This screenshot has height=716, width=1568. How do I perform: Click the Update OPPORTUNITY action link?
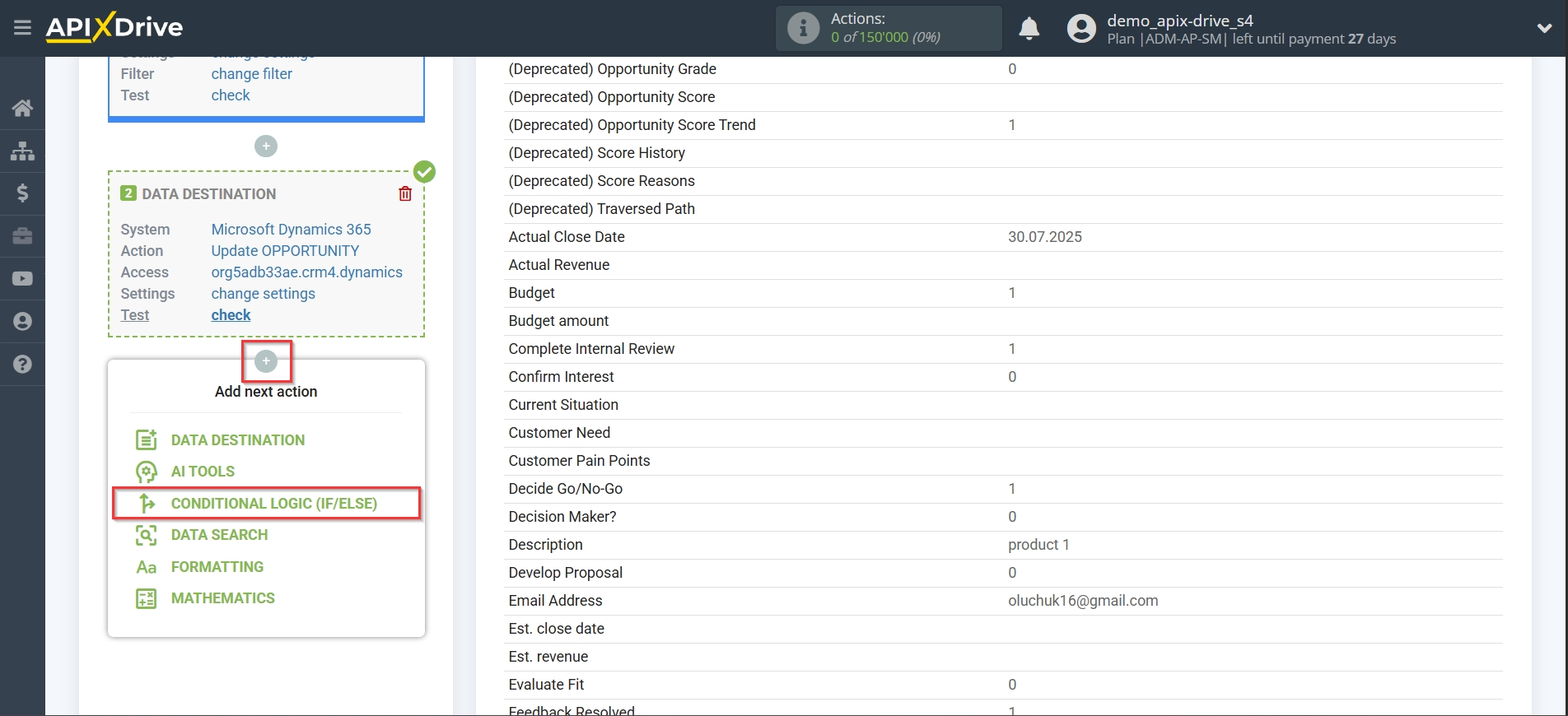(285, 251)
